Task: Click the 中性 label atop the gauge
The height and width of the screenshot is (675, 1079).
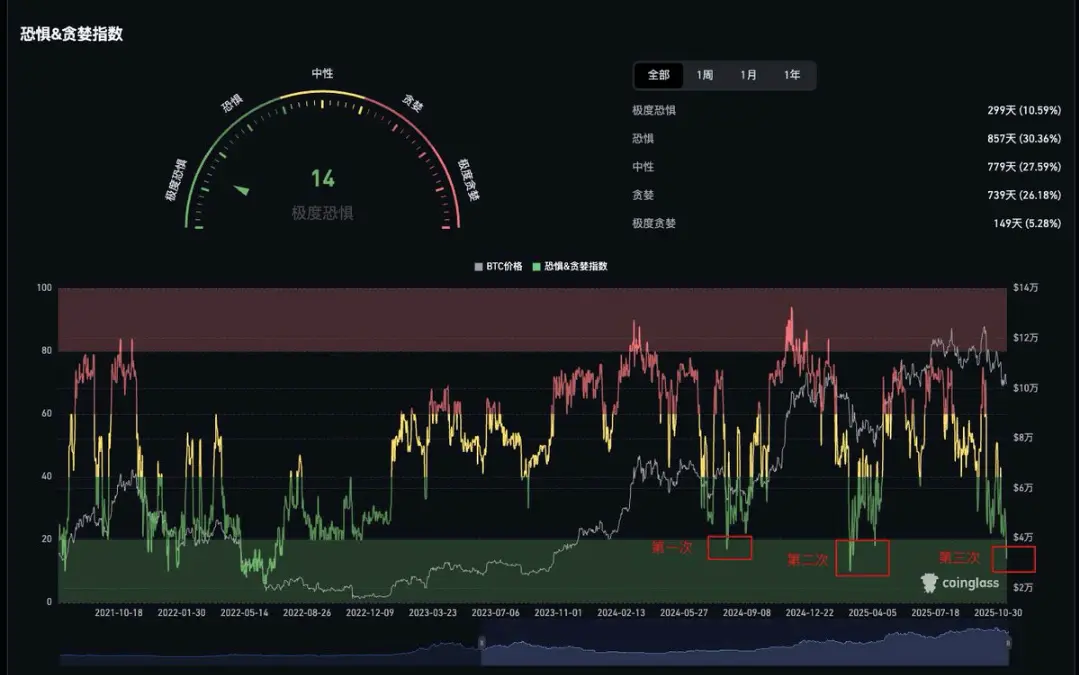Action: pos(322,73)
